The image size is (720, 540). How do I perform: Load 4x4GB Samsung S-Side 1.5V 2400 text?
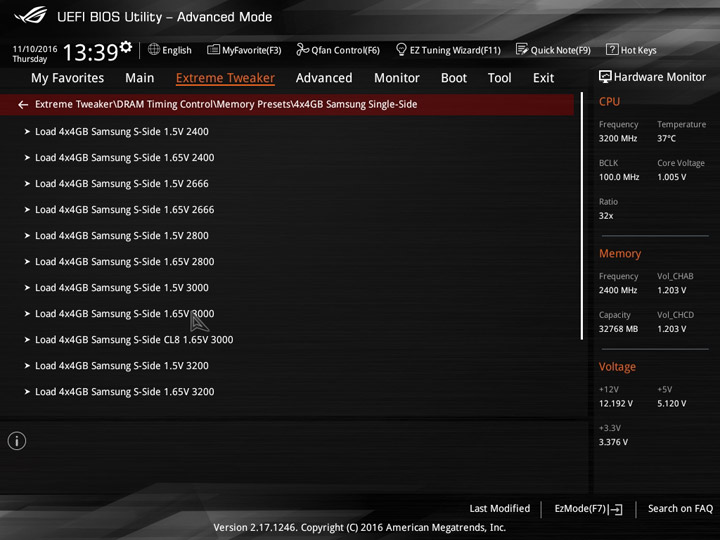[x=122, y=132]
